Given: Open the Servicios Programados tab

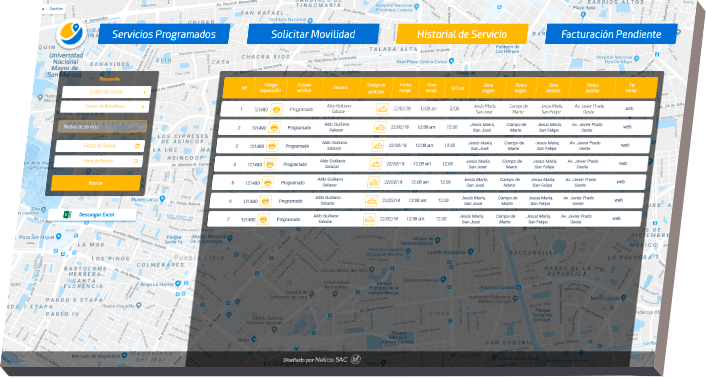Looking at the screenshot, I should (163, 34).
